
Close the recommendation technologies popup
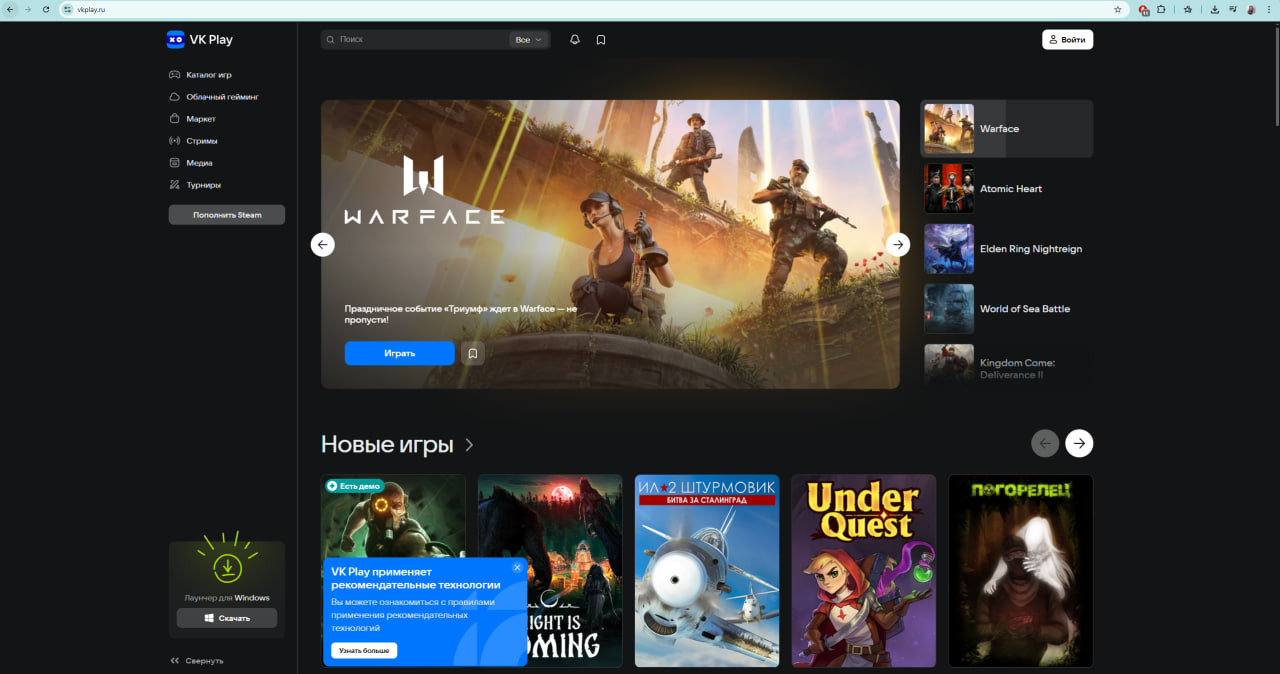(517, 567)
